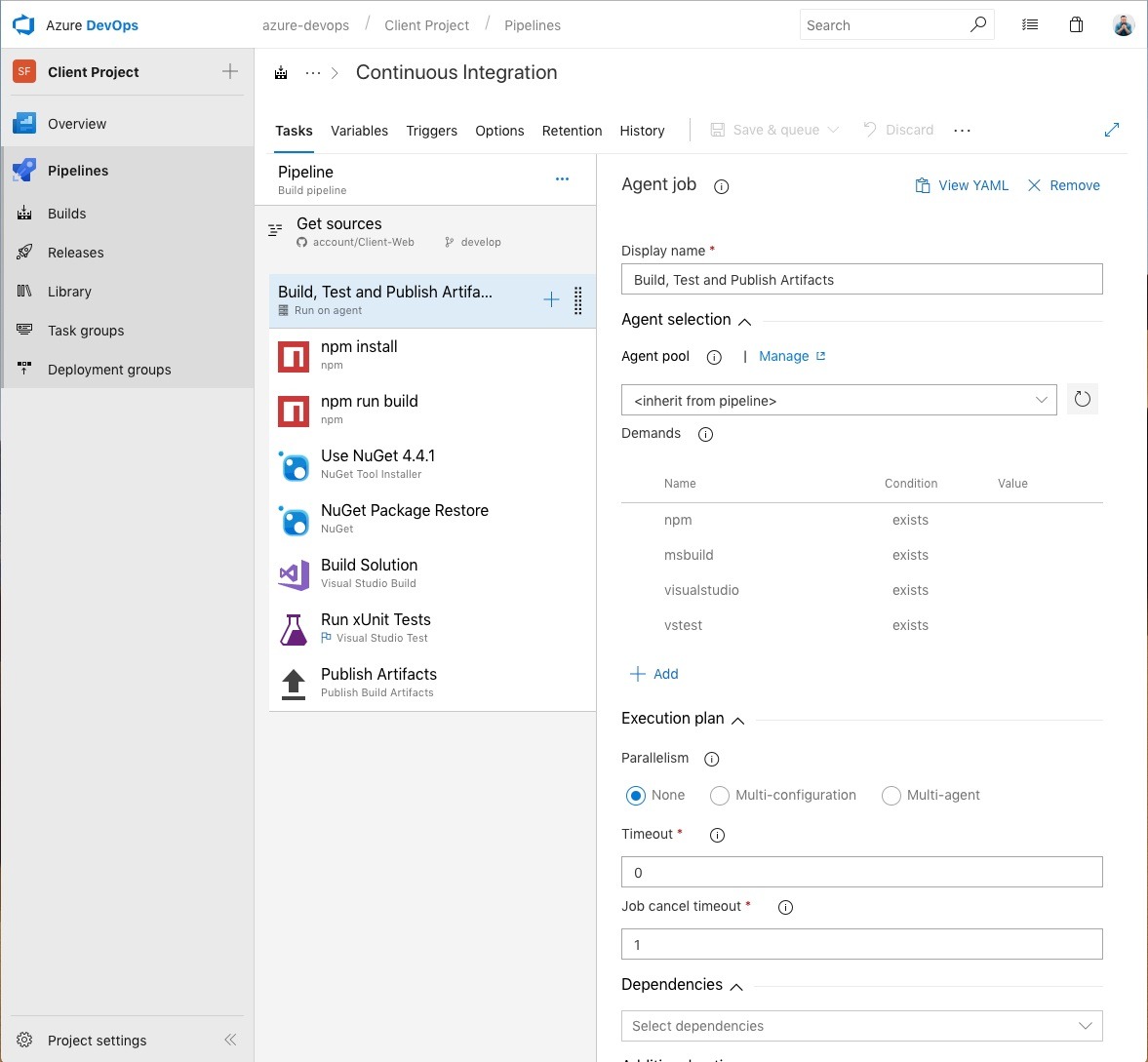Open the Triggers tab
1148x1062 pixels.
pos(431,131)
